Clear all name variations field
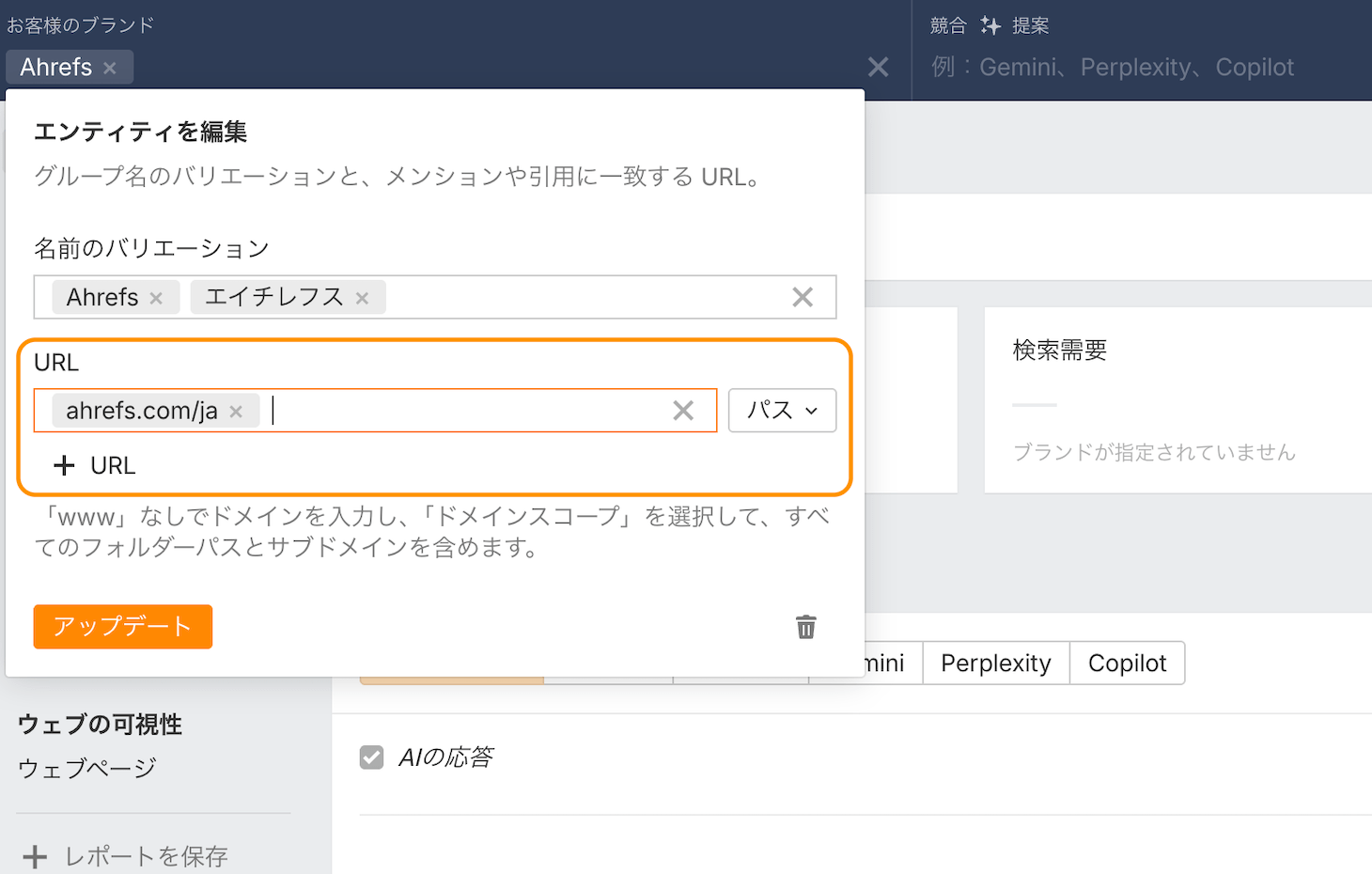The height and width of the screenshot is (874, 1372). pyautogui.click(x=802, y=297)
